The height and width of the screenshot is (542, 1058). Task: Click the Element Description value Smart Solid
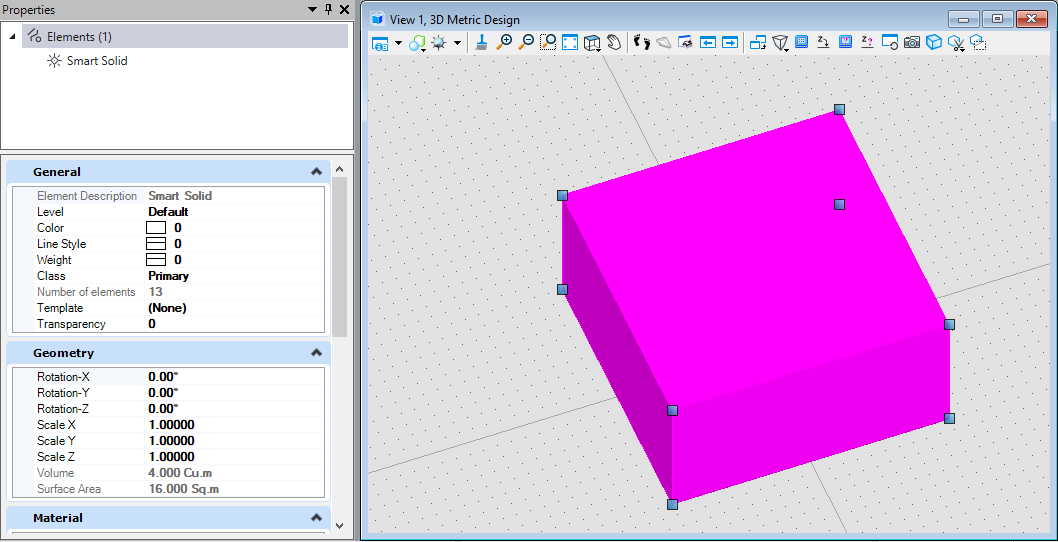[x=180, y=196]
